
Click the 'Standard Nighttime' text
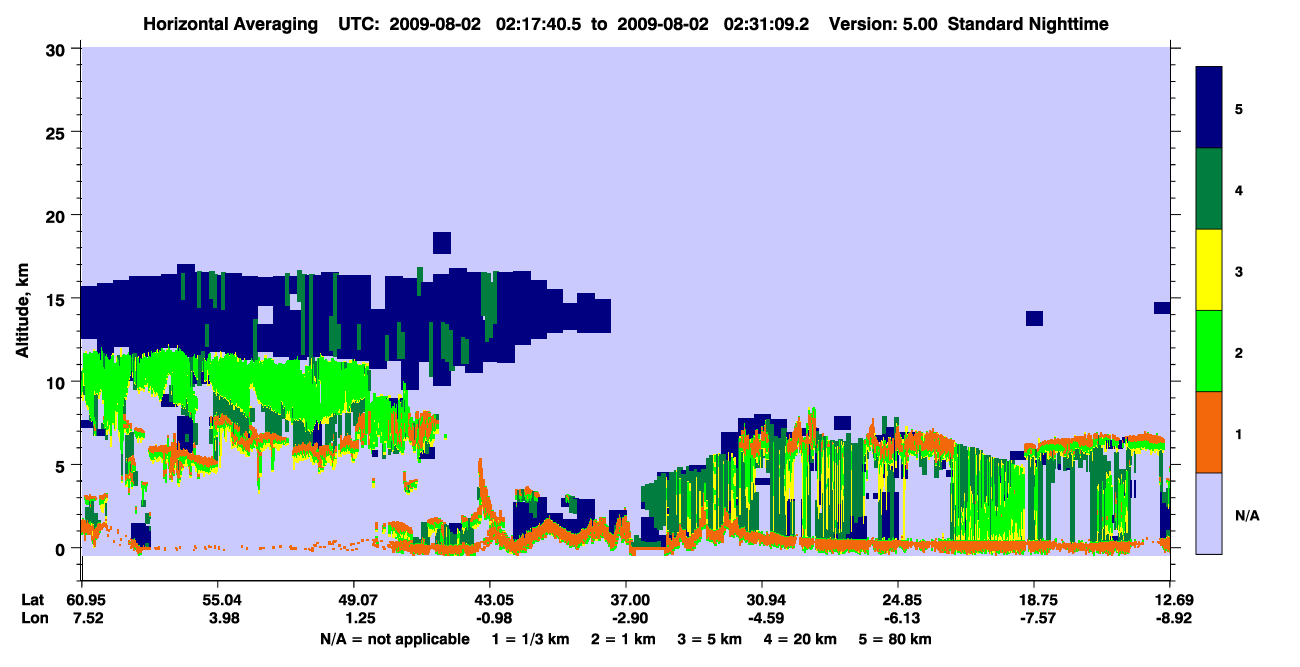click(1028, 23)
